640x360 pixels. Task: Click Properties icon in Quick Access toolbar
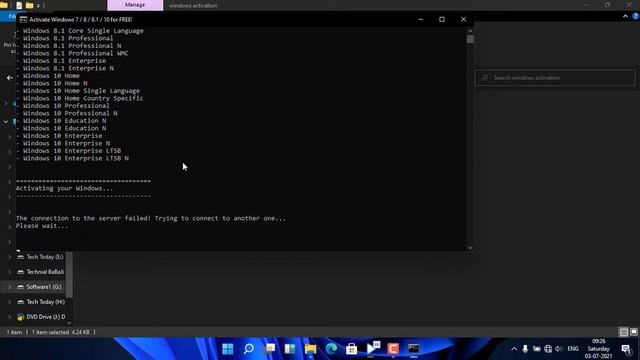[19, 5]
